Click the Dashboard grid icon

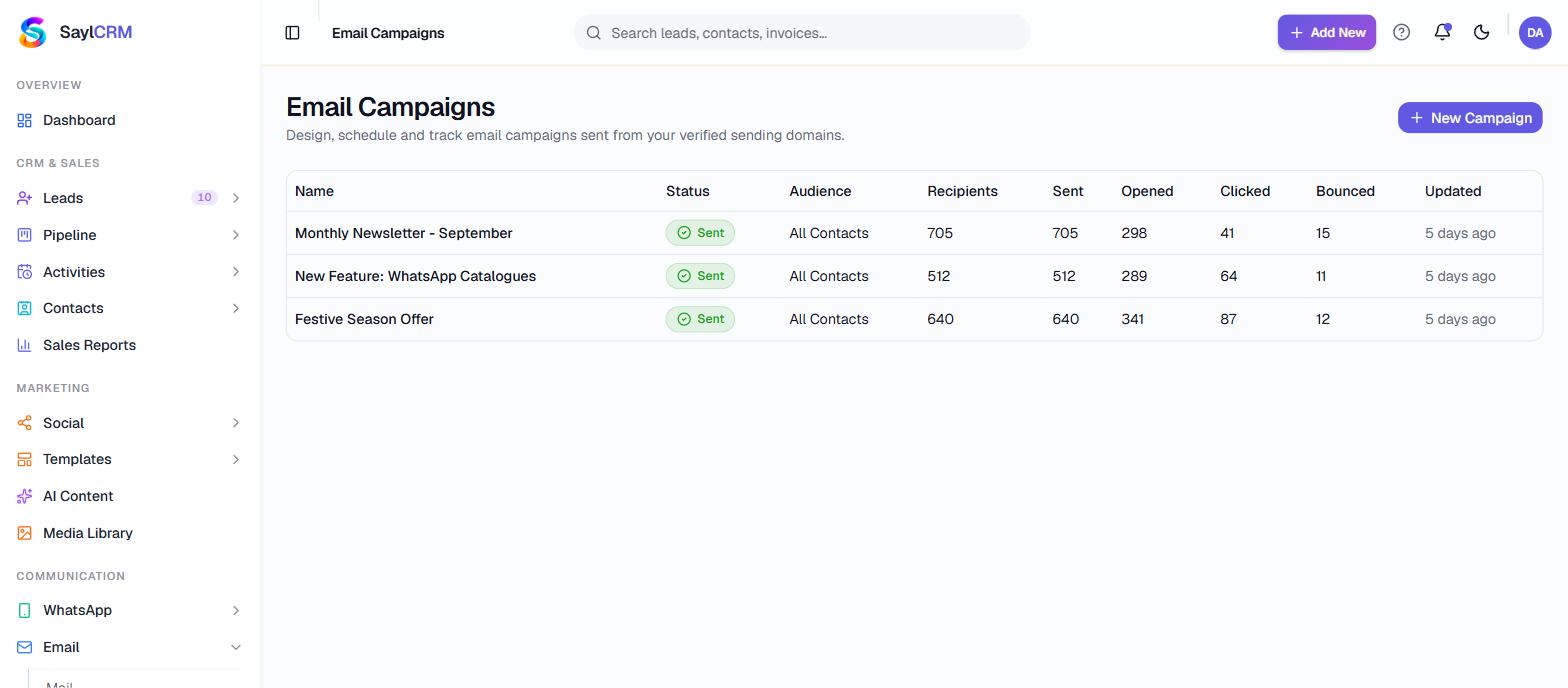point(25,120)
